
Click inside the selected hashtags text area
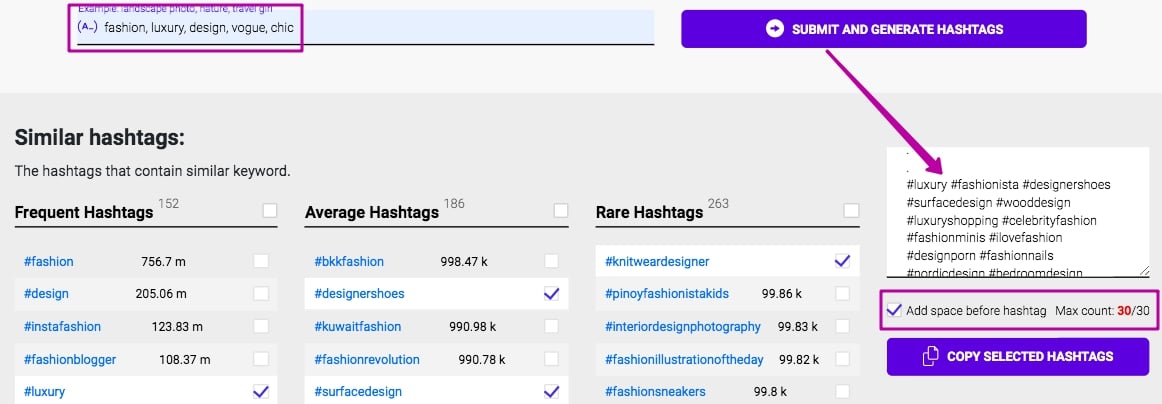1017,211
